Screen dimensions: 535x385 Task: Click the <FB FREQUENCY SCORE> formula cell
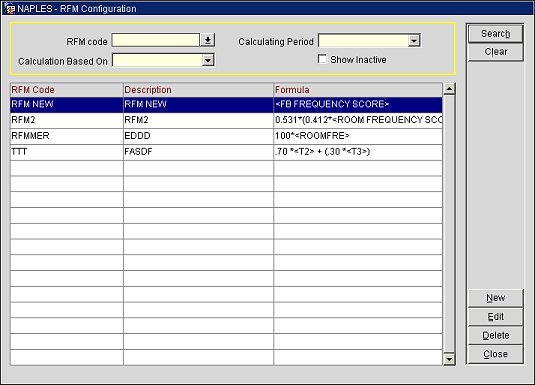(358, 104)
